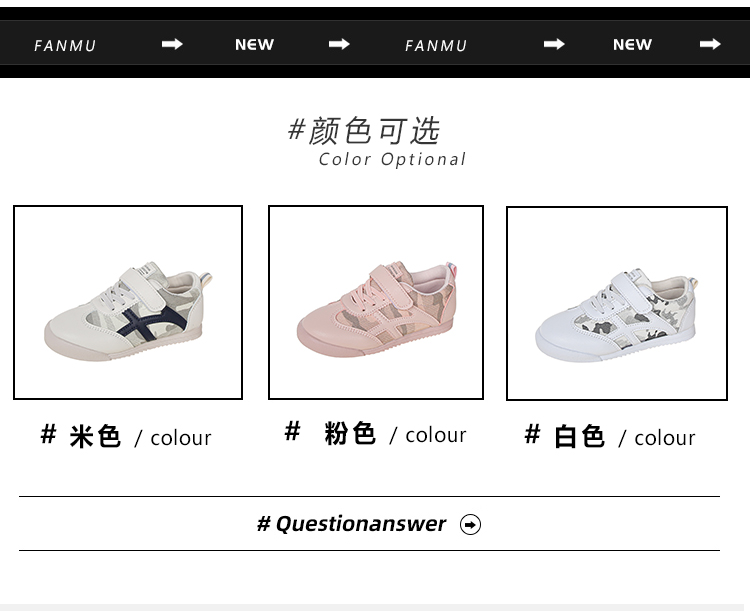The width and height of the screenshot is (750, 611).
Task: Open the # Questionanswer section
Action: 369,524
